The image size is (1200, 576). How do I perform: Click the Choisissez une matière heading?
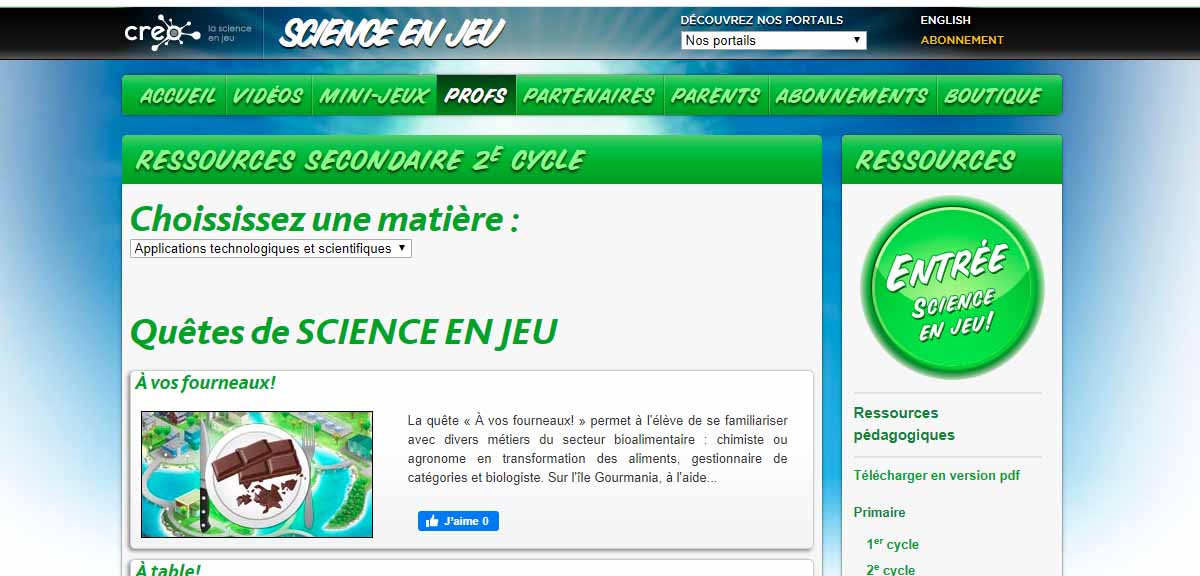325,218
